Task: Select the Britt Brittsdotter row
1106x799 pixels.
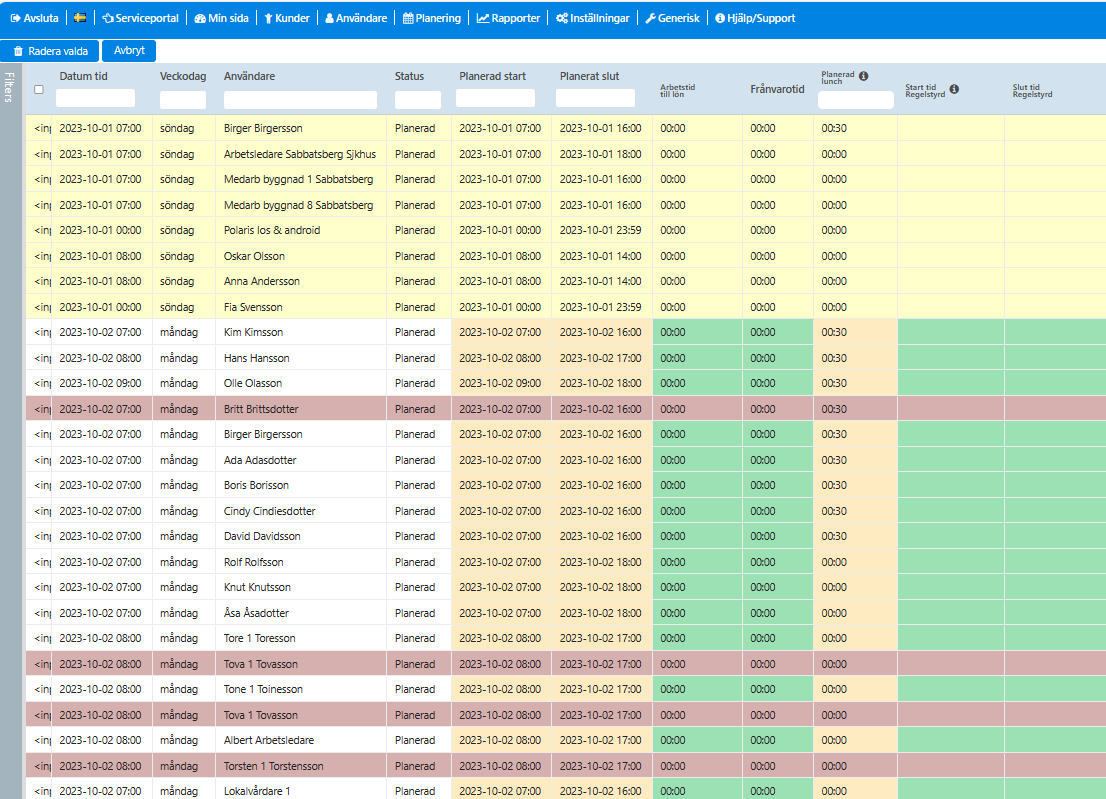Action: coord(566,409)
